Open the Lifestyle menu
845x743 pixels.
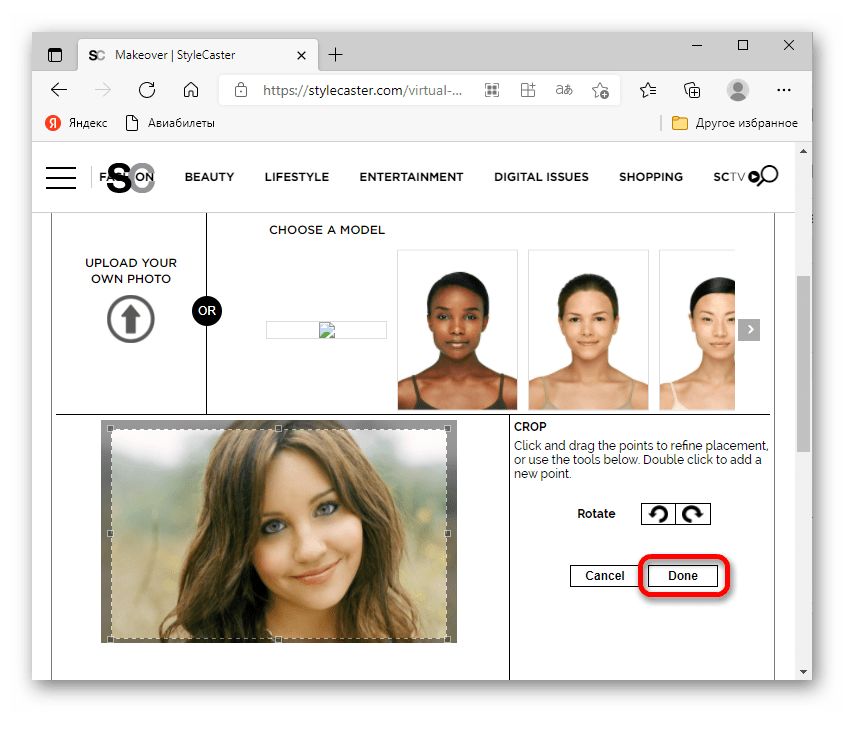pyautogui.click(x=296, y=177)
